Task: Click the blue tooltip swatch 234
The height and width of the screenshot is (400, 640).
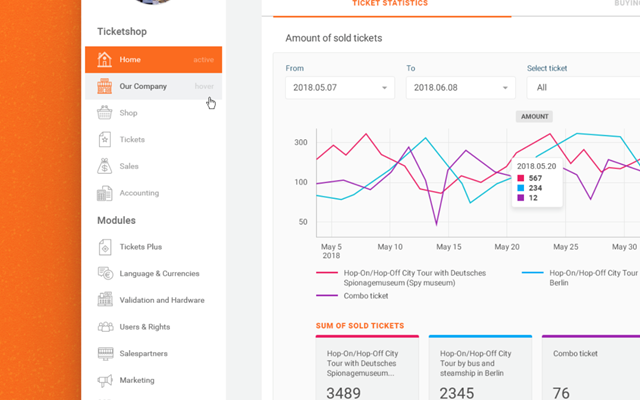Action: point(520,188)
